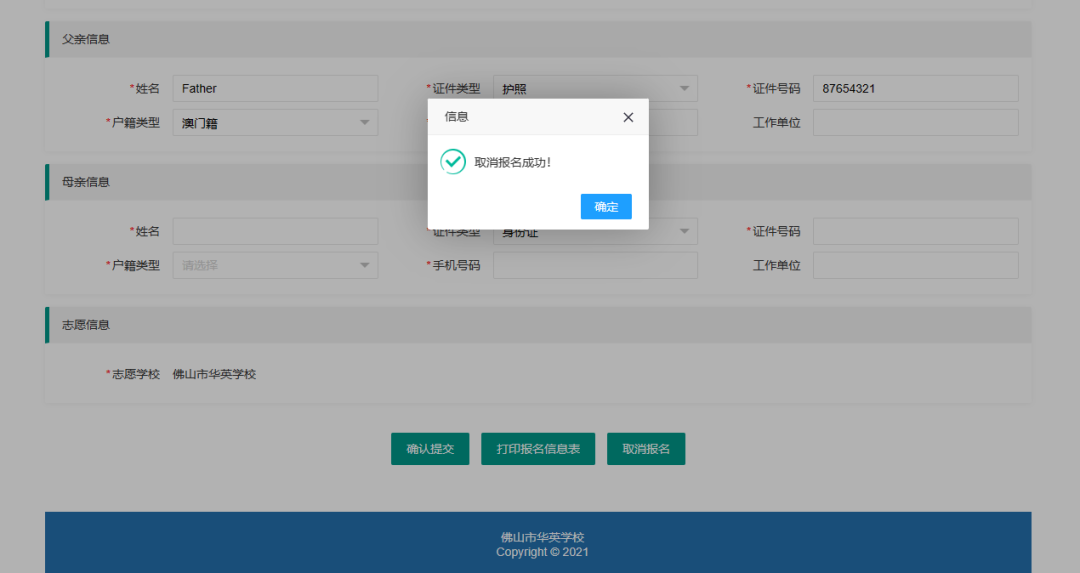Click the mother's 工作单位 input field
The width and height of the screenshot is (1080, 573).
click(915, 265)
